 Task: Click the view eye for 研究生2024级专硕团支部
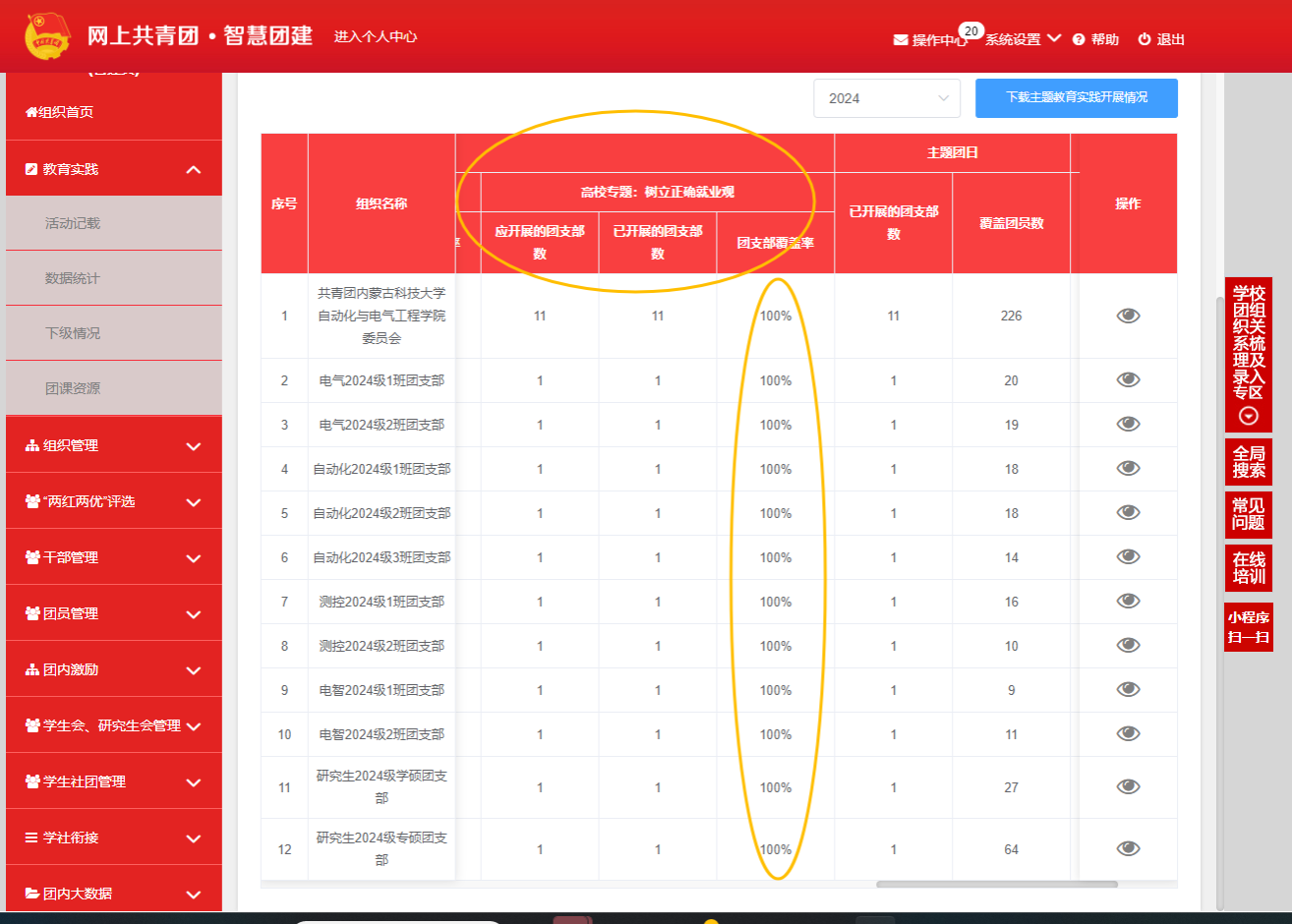pyautogui.click(x=1128, y=849)
